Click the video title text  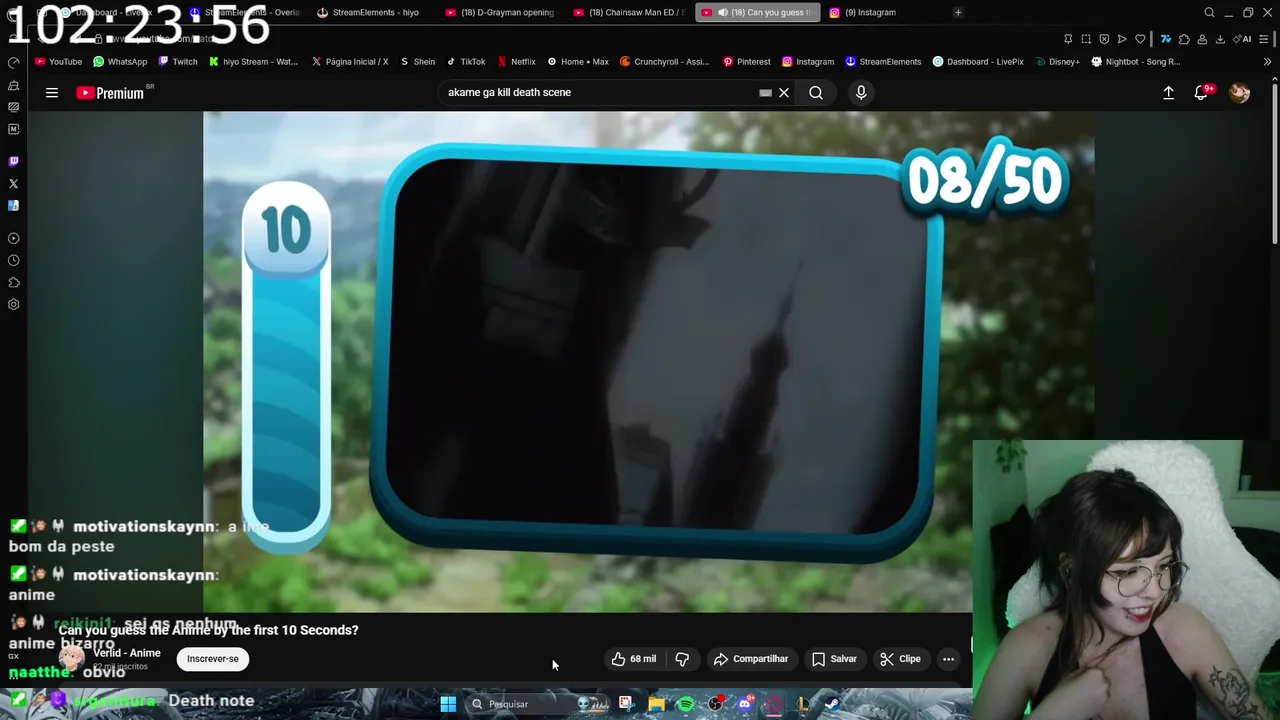click(208, 630)
